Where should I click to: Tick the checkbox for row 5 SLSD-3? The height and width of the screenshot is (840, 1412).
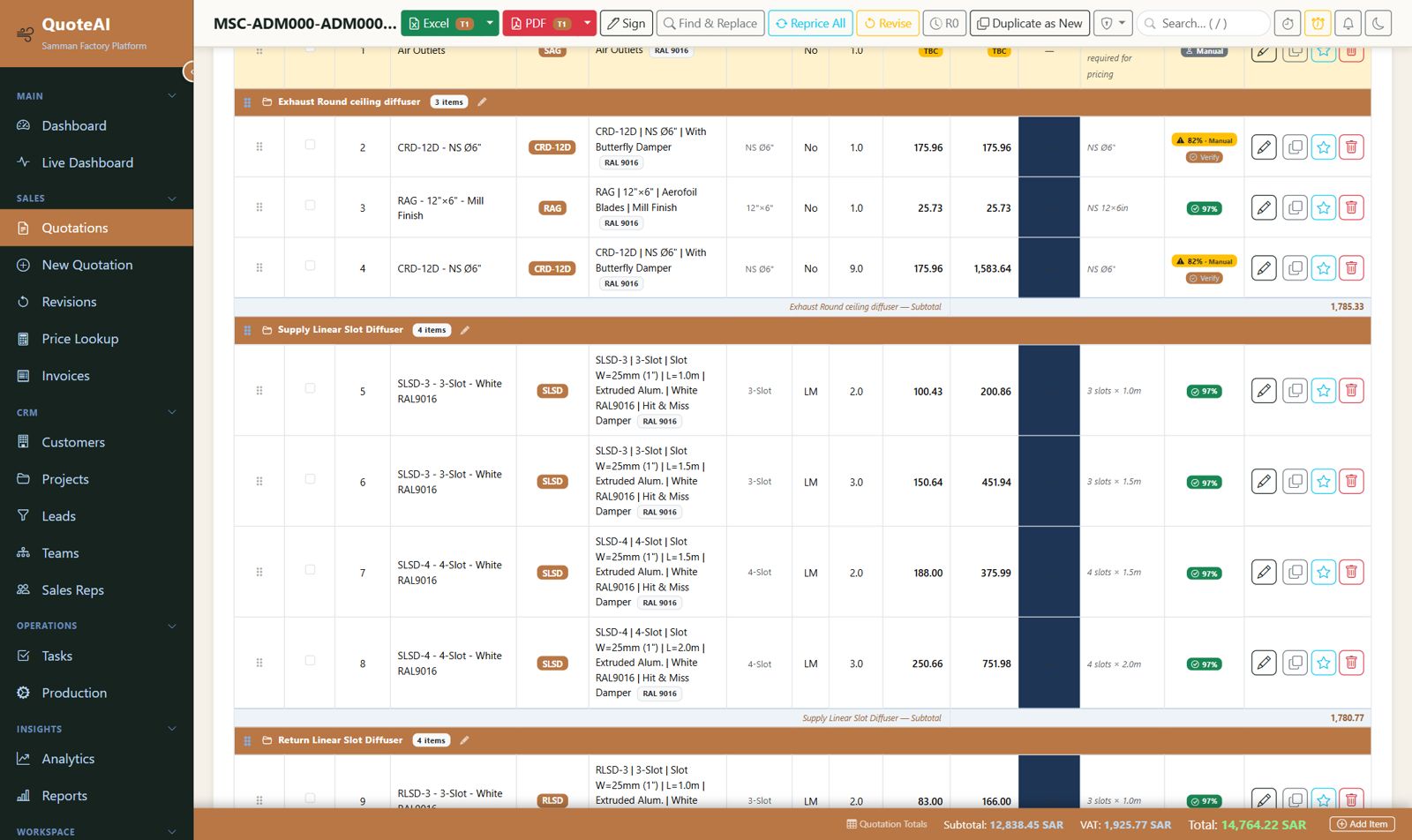click(x=310, y=388)
